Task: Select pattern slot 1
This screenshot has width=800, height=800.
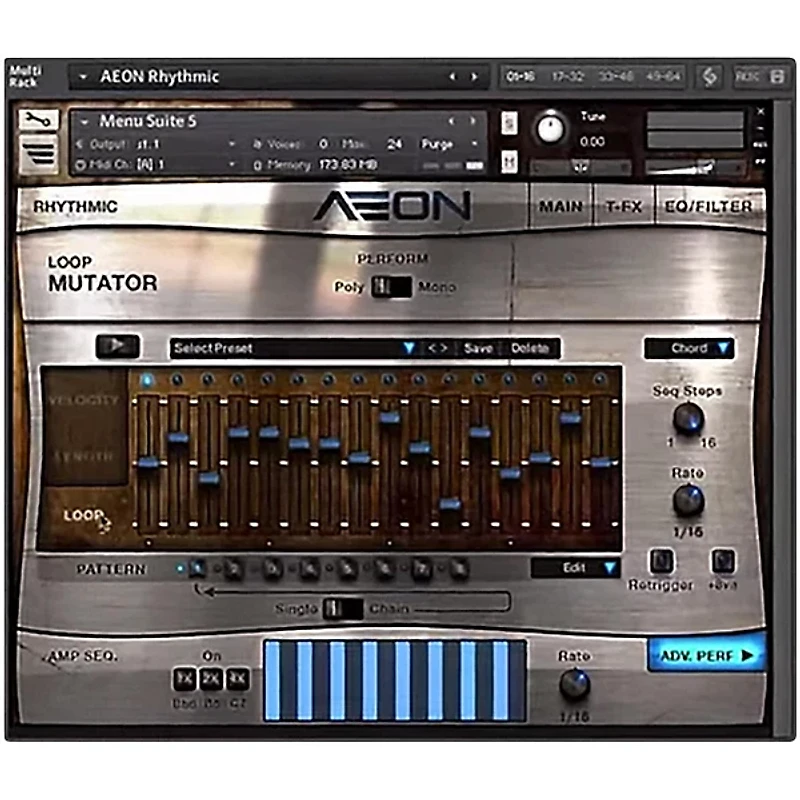Action: click(197, 568)
